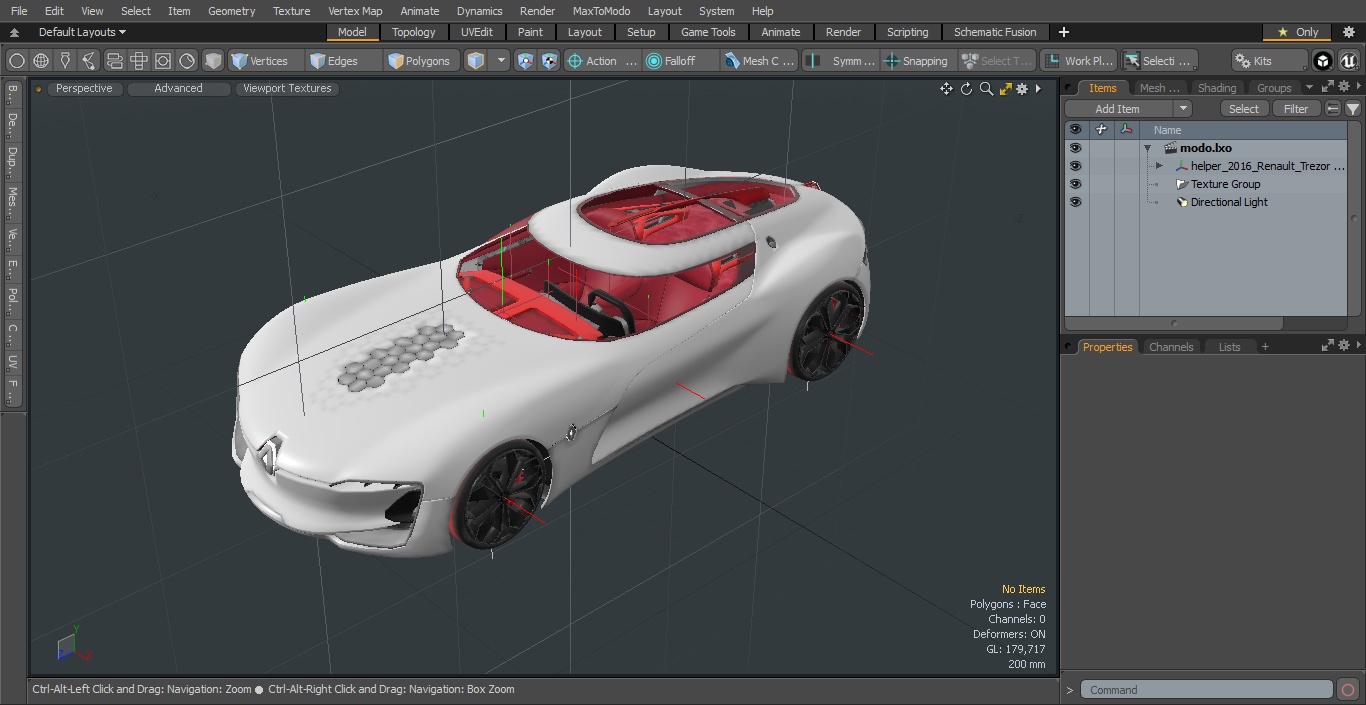Toggle the Falloff button
Image resolution: width=1366 pixels, height=705 pixels.
click(x=682, y=61)
